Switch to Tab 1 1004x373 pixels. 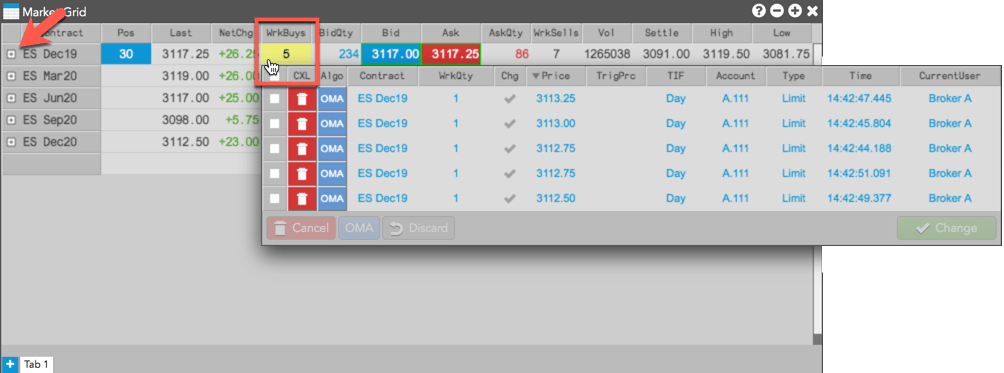[36, 365]
